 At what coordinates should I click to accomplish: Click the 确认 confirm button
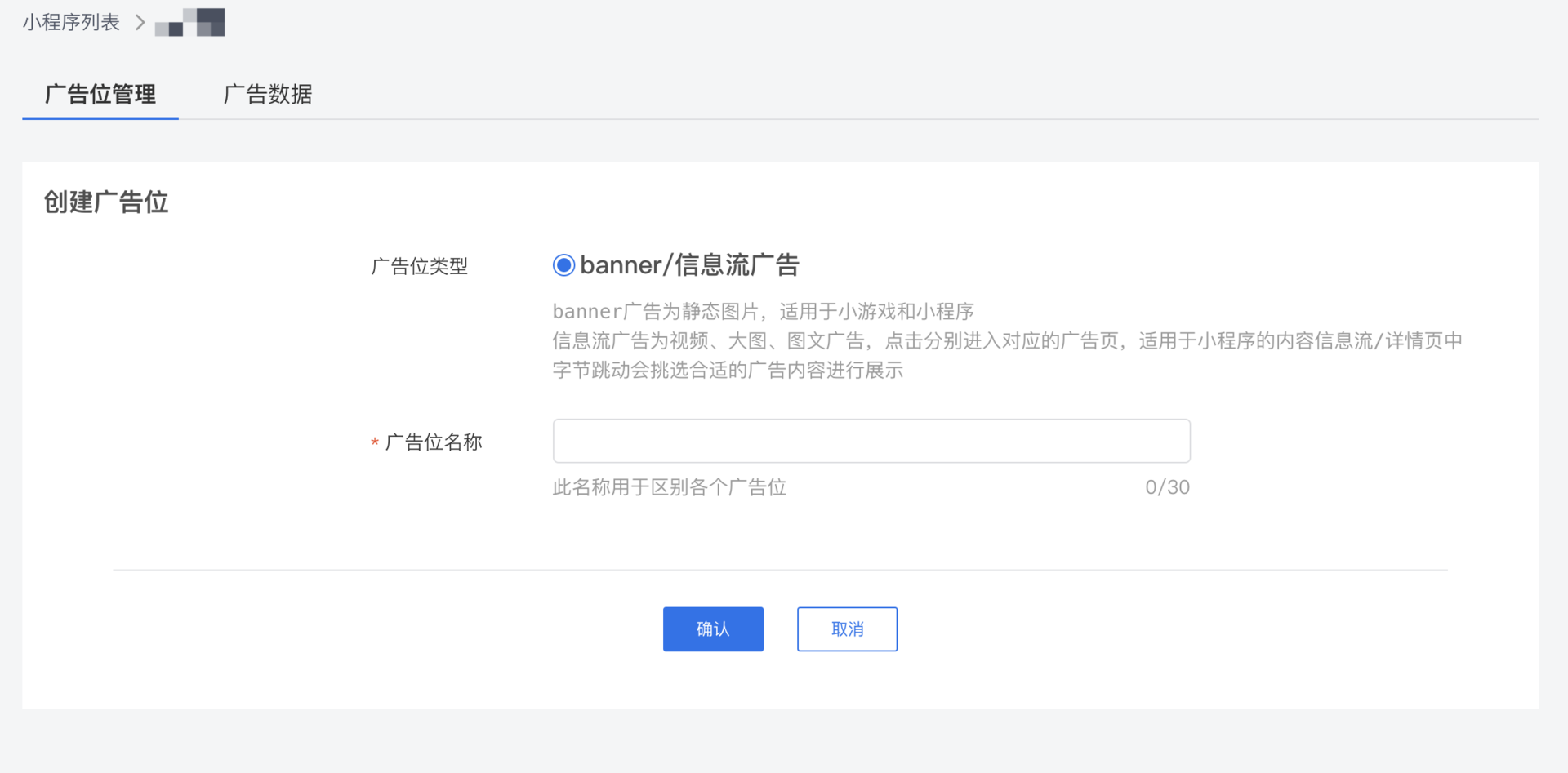point(712,629)
